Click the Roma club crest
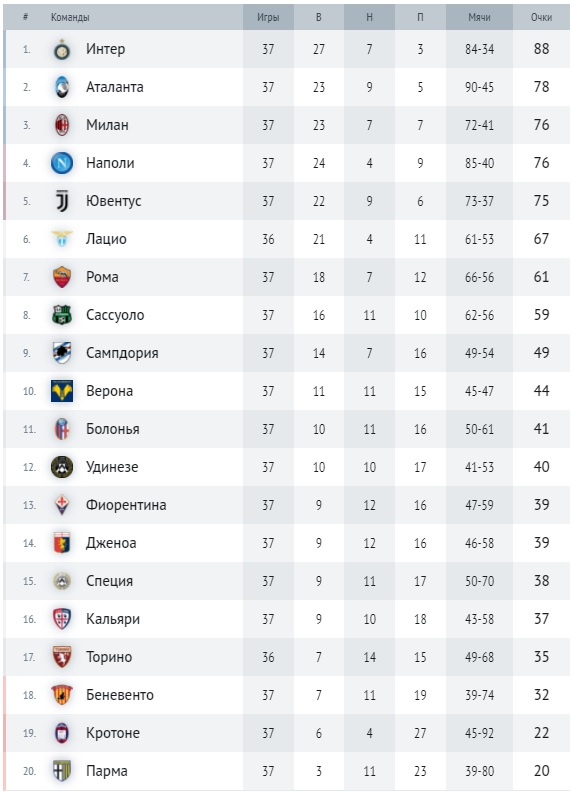The width and height of the screenshot is (575, 792). (x=62, y=277)
